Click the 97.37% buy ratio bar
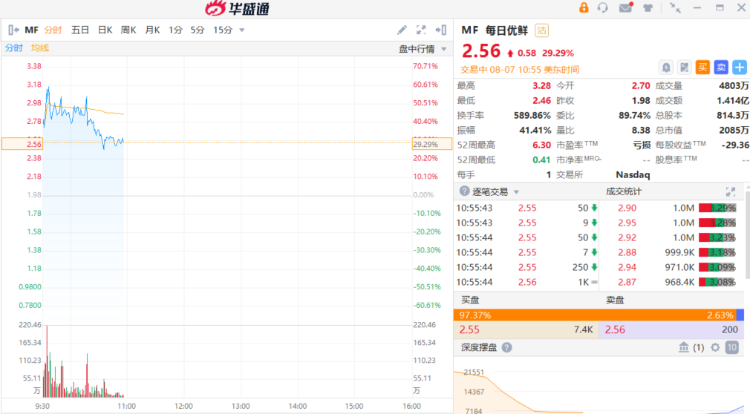 [595, 315]
